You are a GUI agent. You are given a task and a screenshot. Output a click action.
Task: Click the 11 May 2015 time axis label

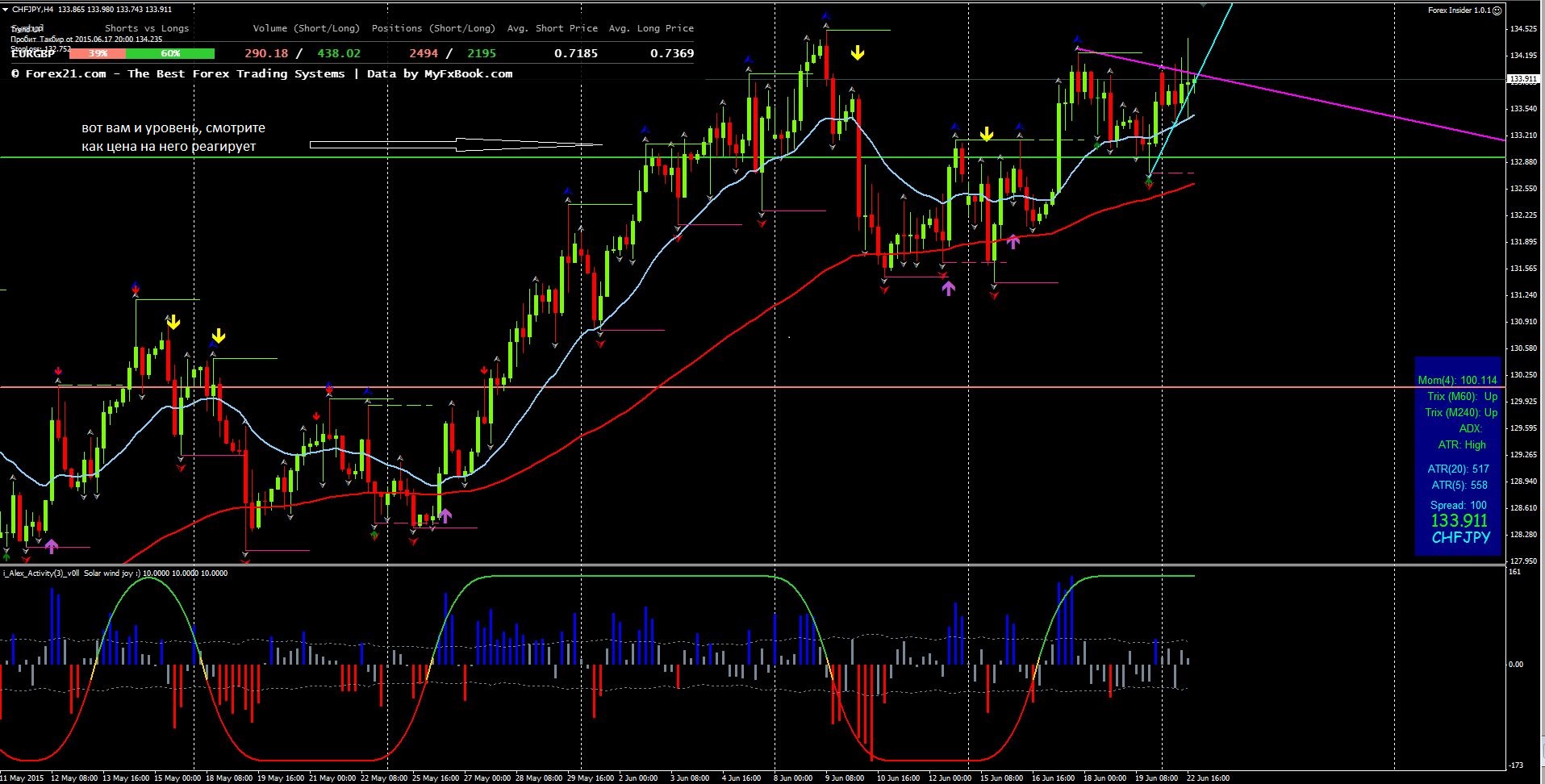pos(23,778)
